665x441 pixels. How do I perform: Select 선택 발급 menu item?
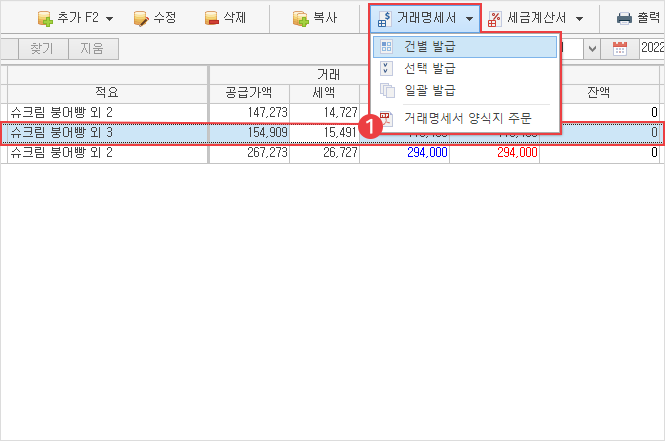(x=465, y=69)
